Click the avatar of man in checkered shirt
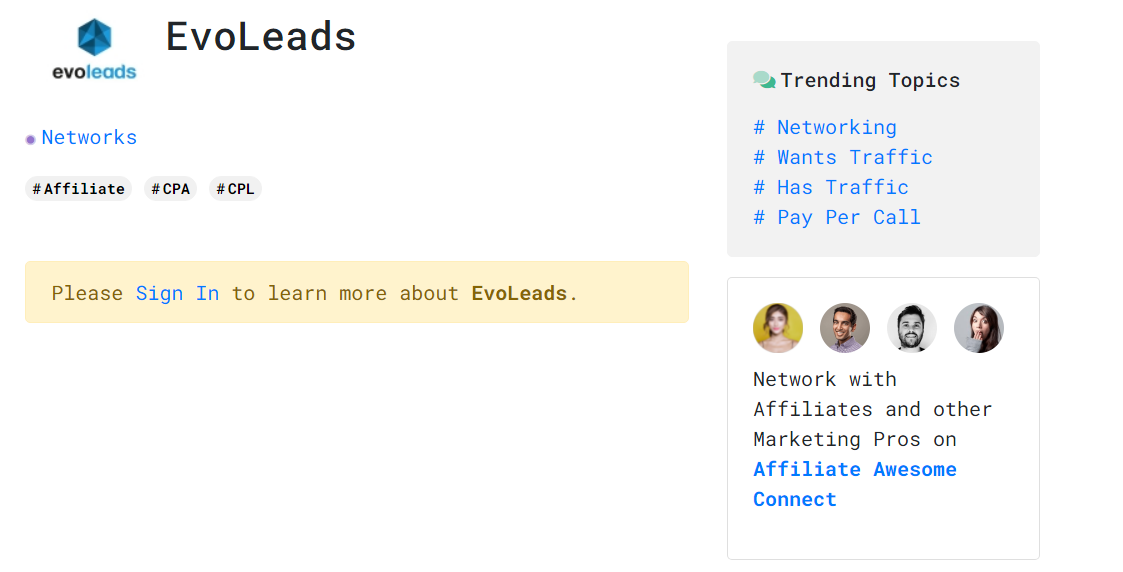 [x=845, y=328]
